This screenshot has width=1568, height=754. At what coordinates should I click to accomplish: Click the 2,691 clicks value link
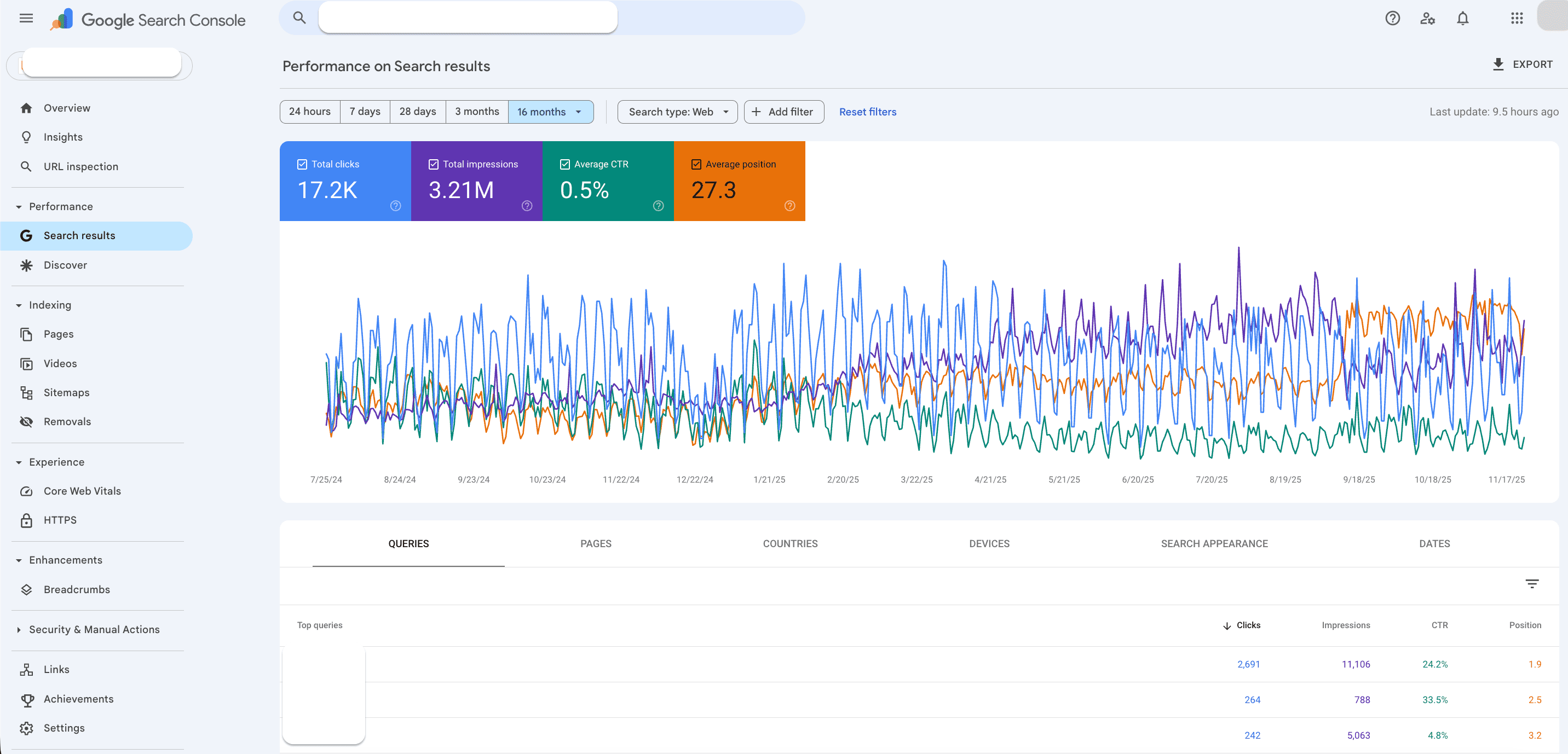(x=1249, y=664)
